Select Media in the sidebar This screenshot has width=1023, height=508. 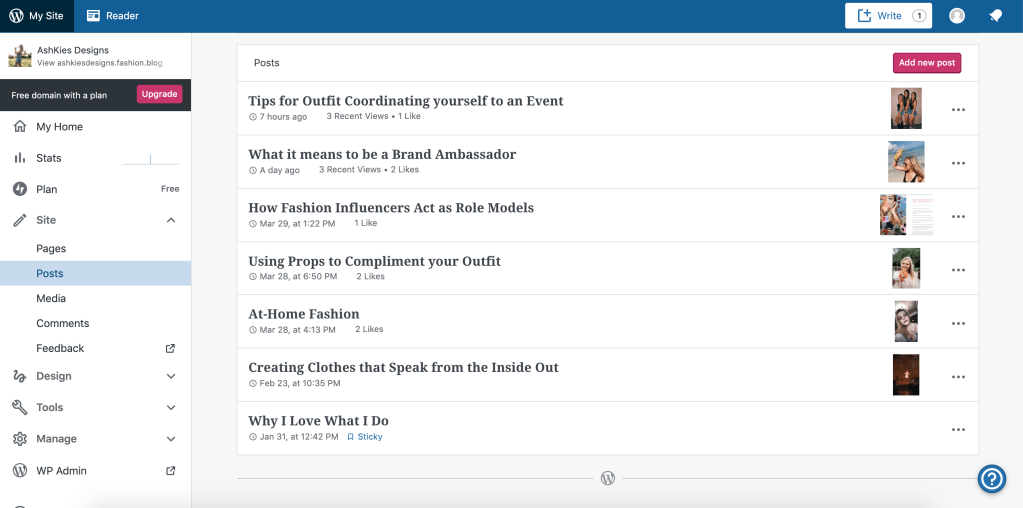click(51, 298)
